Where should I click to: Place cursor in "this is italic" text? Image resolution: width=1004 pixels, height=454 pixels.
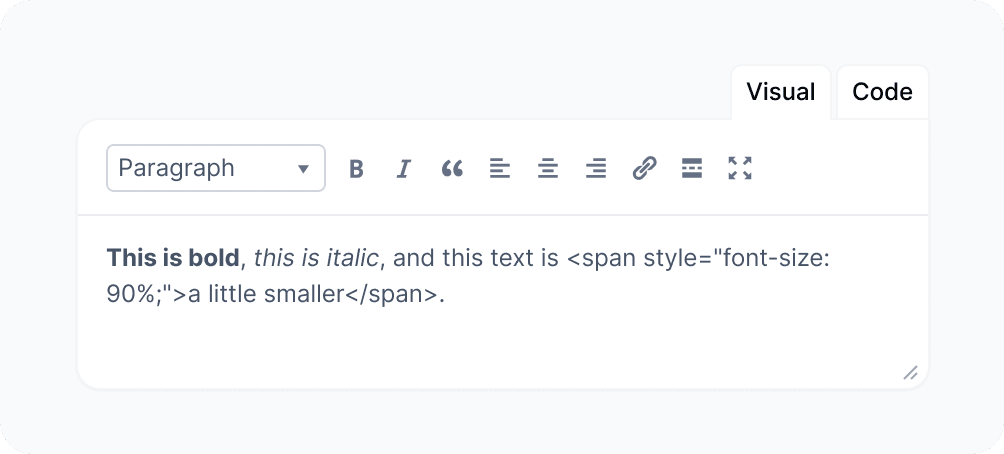coord(316,259)
